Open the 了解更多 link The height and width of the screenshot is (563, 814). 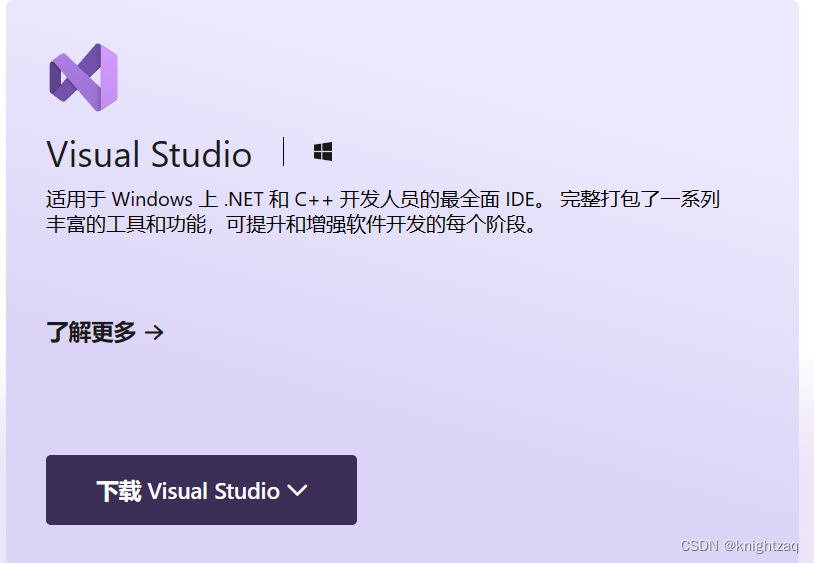tap(105, 332)
